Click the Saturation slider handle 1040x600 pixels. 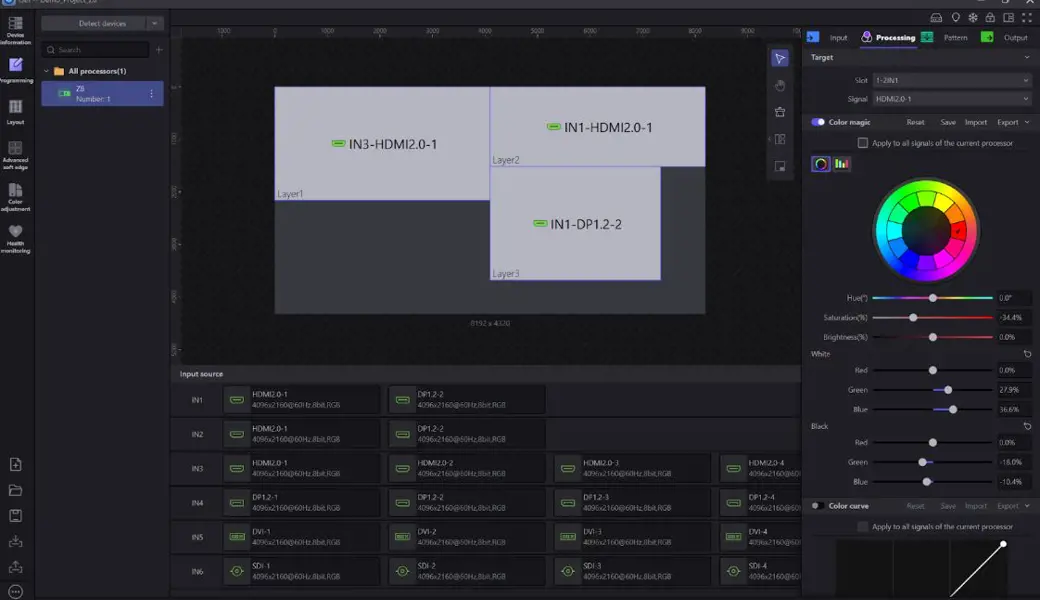pos(913,317)
